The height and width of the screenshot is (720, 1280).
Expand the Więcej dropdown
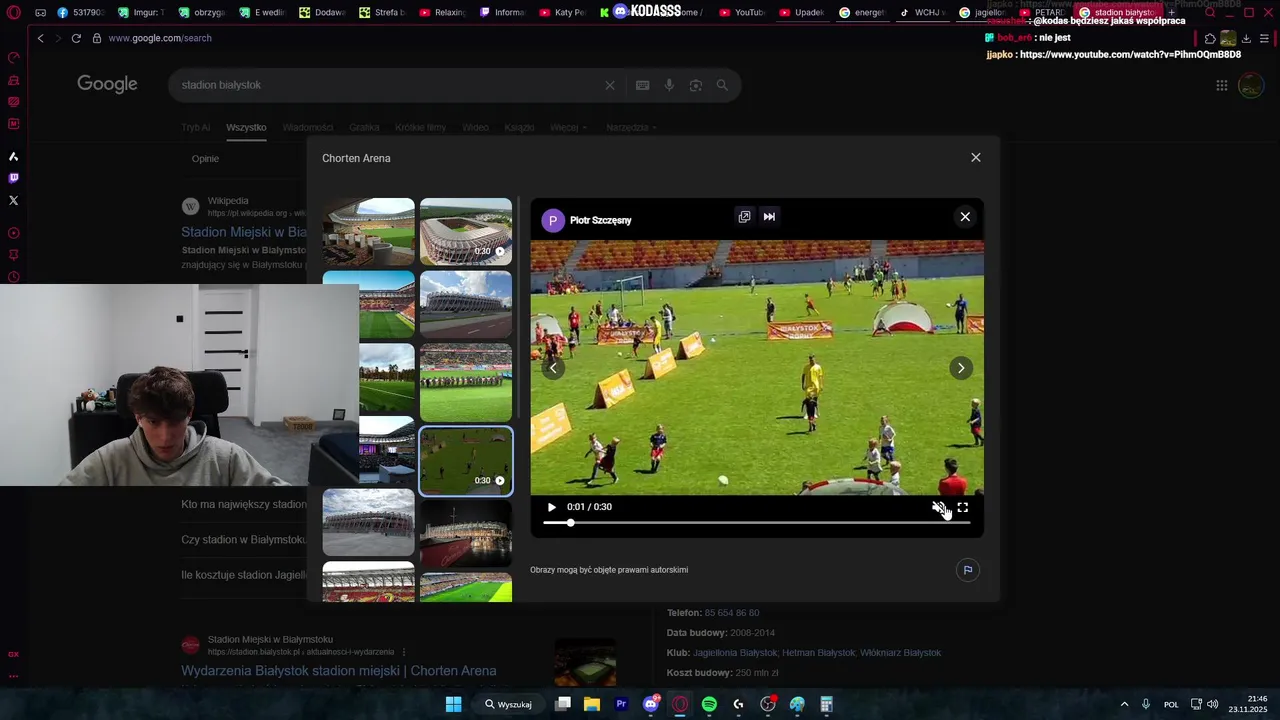point(568,128)
